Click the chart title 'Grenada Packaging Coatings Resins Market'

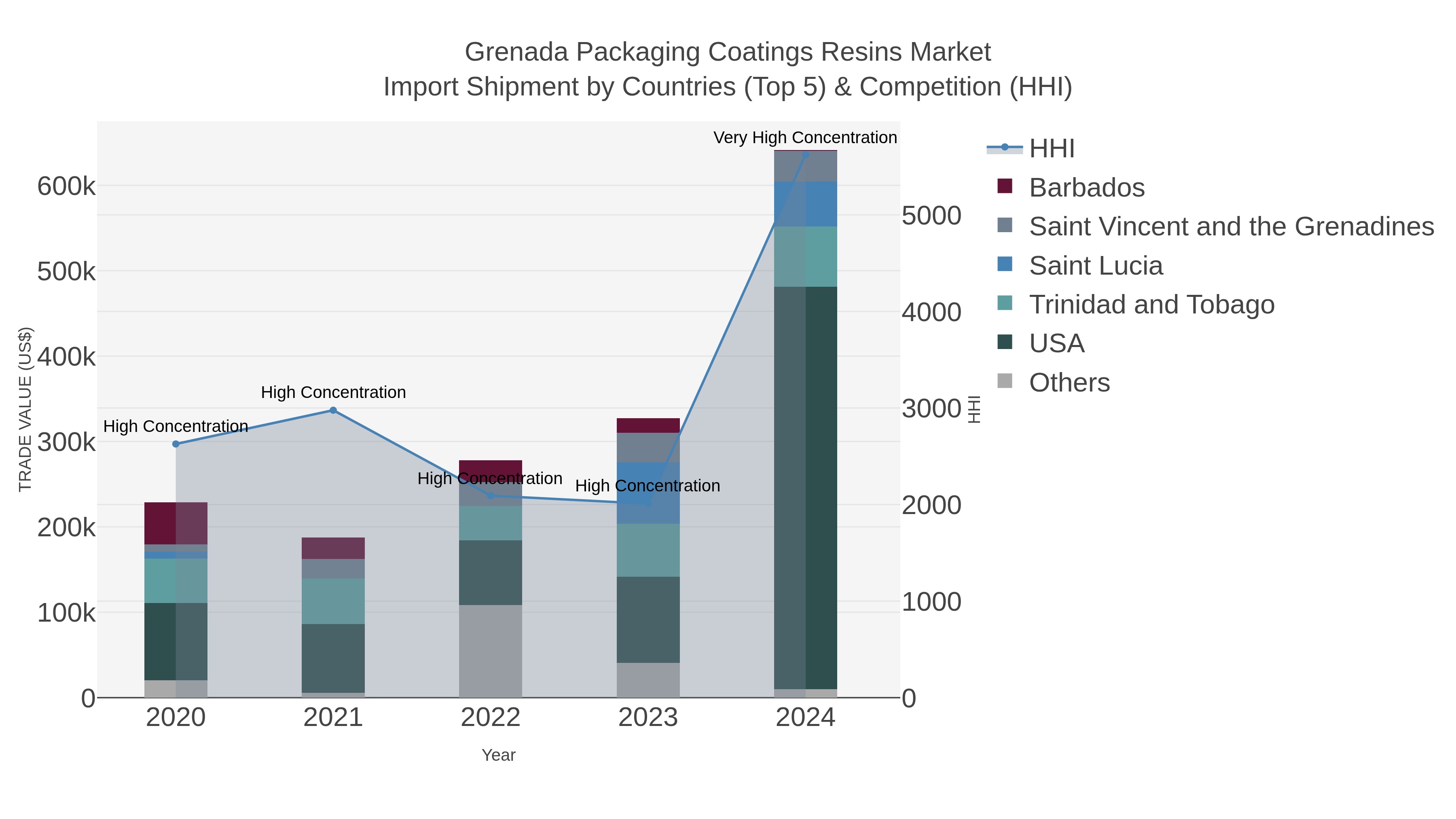(x=728, y=52)
